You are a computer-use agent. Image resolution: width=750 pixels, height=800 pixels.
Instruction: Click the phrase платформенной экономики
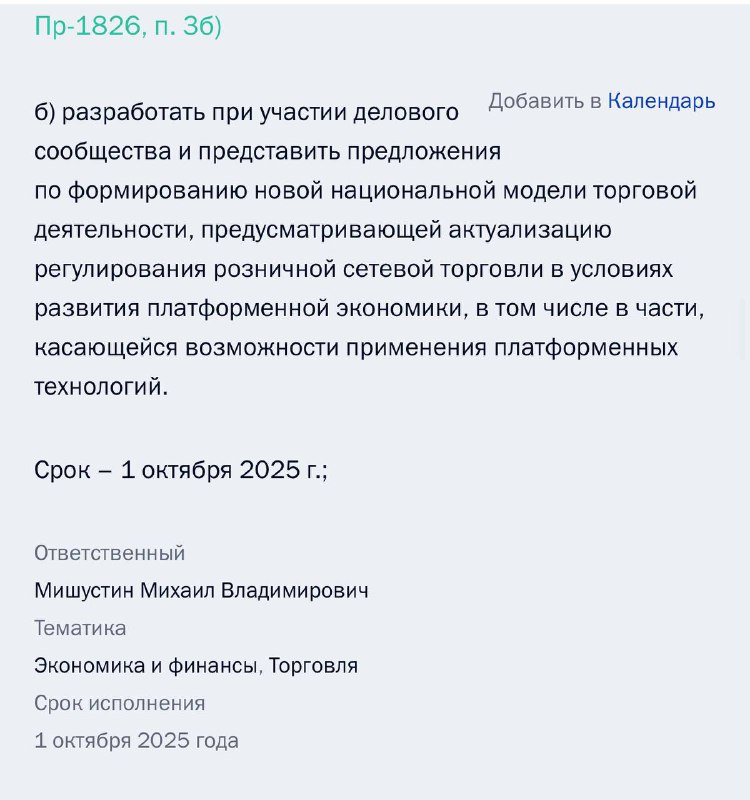(x=304, y=308)
